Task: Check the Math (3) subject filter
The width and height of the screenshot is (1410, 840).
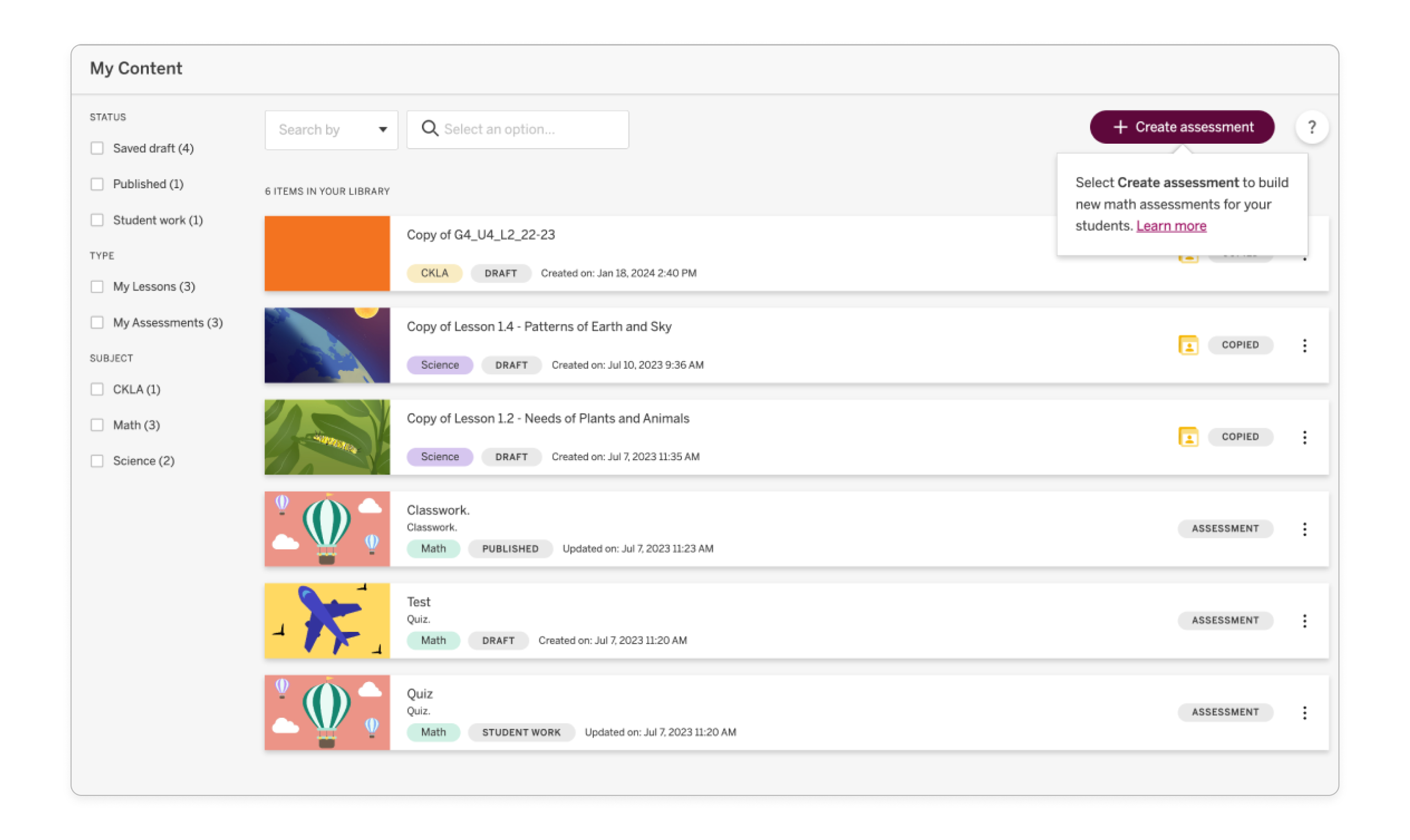Action: click(x=97, y=425)
